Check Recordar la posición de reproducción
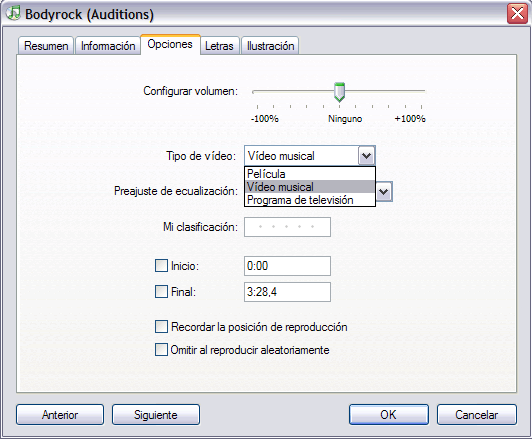 coord(161,327)
